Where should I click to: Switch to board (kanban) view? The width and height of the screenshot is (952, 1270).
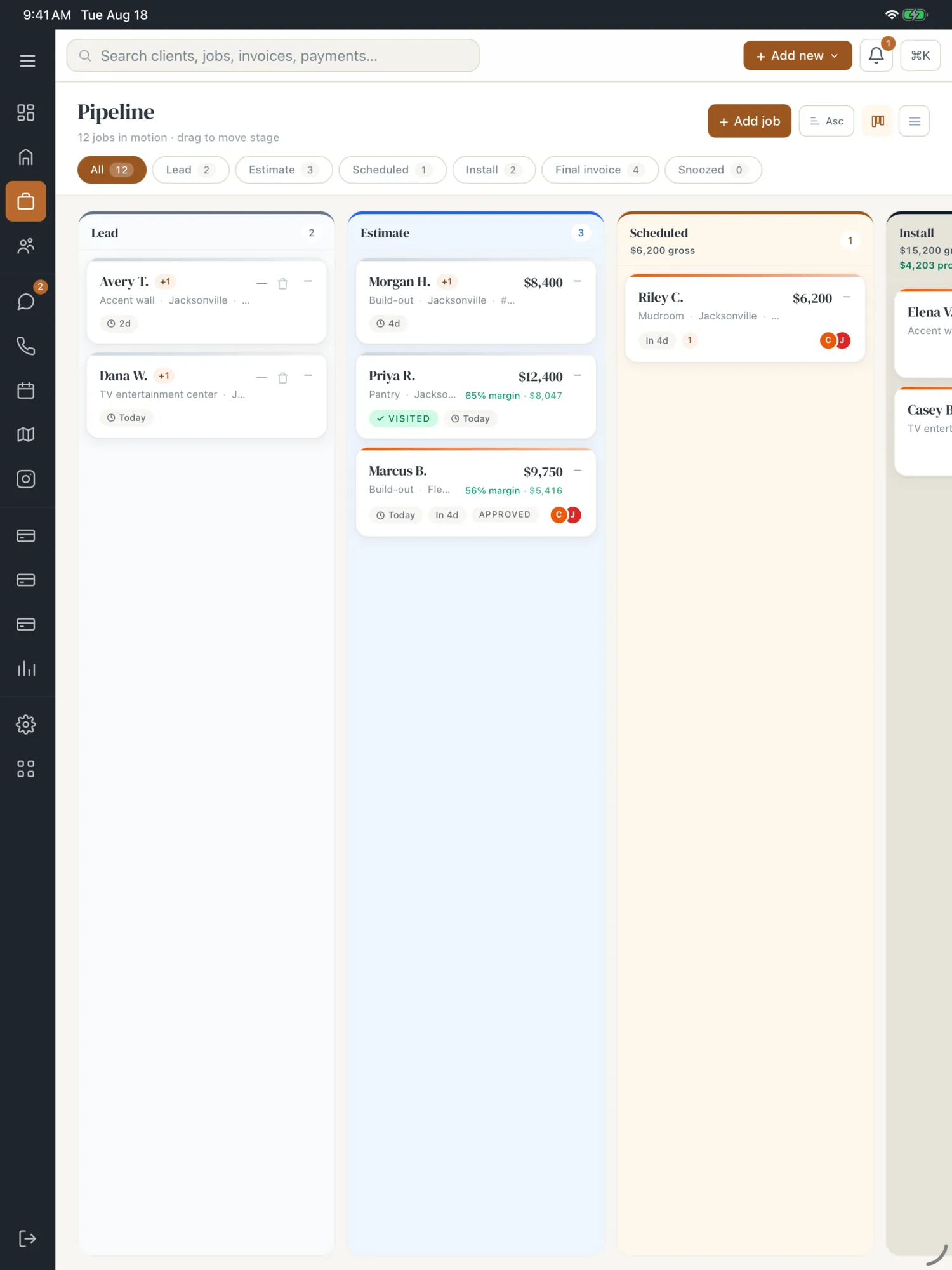pos(878,121)
